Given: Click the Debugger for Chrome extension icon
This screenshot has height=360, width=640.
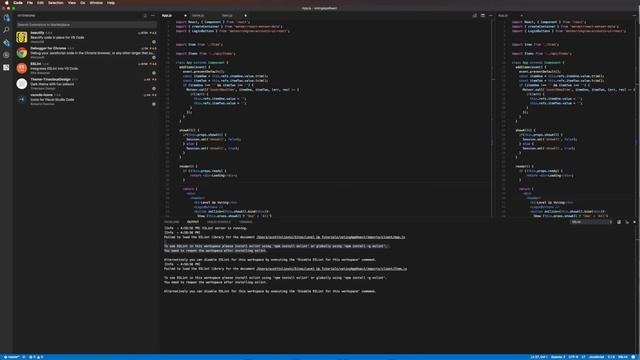Looking at the screenshot, I should (x=22, y=53).
